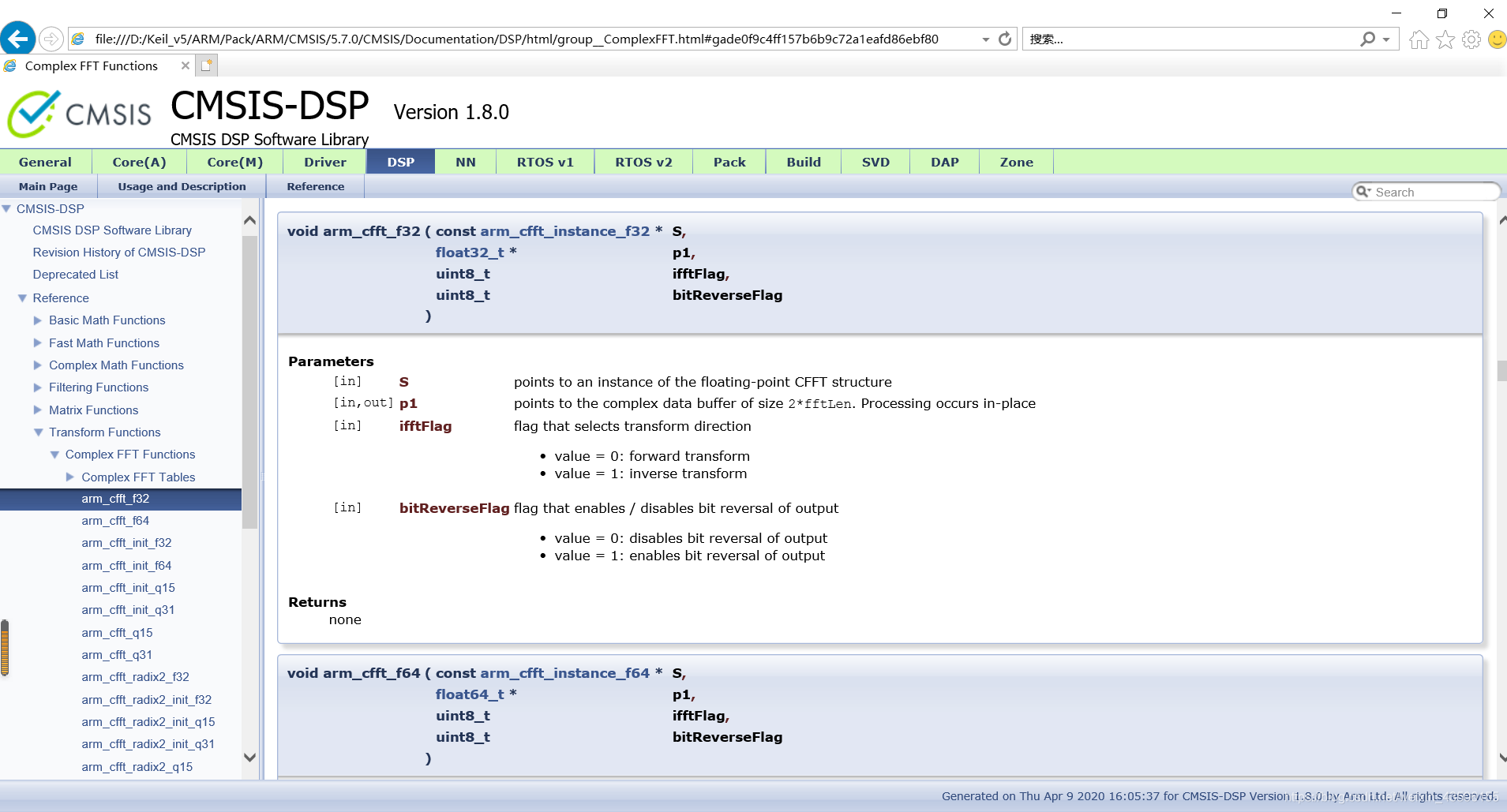
Task: Select arm_cfft_init_q15 in the tree
Action: coord(128,588)
